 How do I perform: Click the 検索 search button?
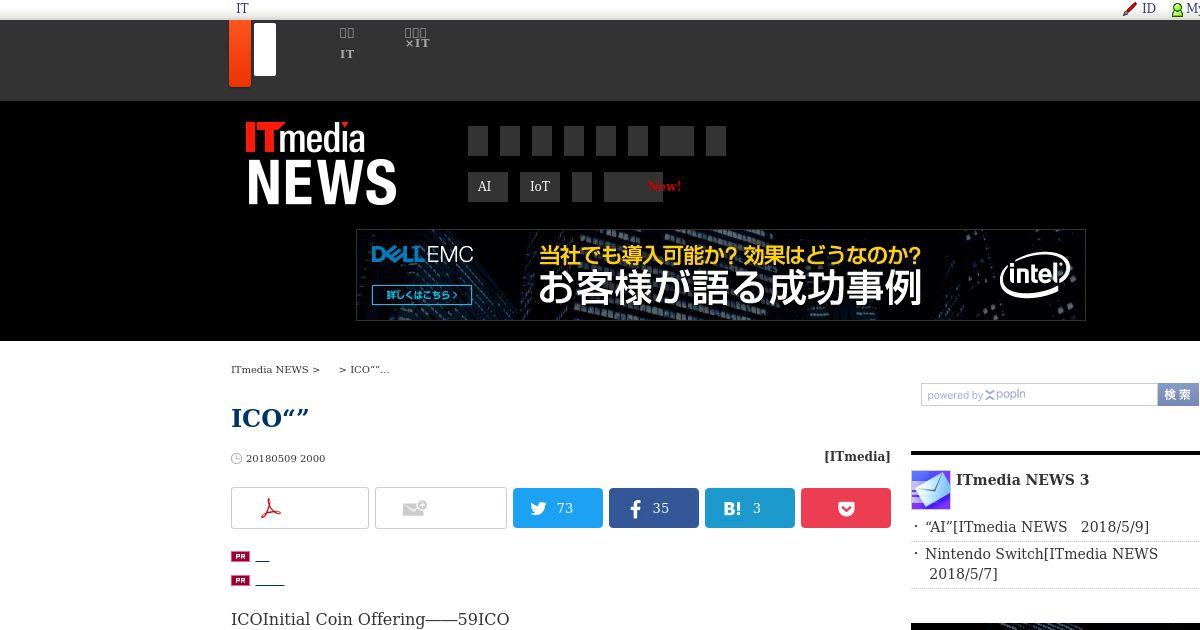point(1178,395)
